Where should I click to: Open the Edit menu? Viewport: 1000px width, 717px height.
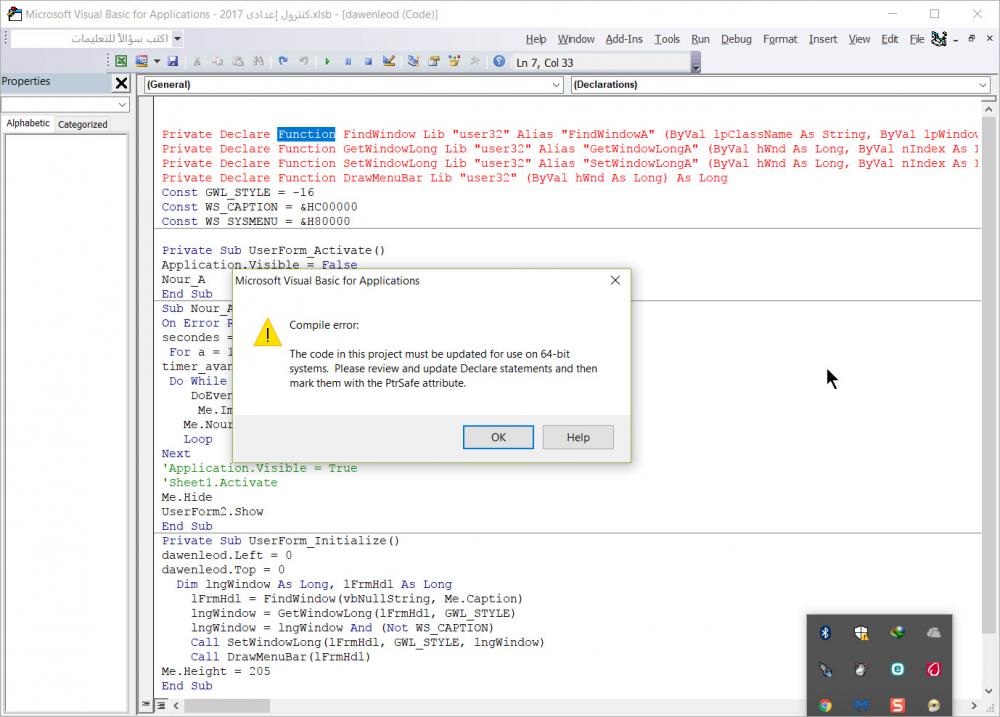pyautogui.click(x=890, y=39)
